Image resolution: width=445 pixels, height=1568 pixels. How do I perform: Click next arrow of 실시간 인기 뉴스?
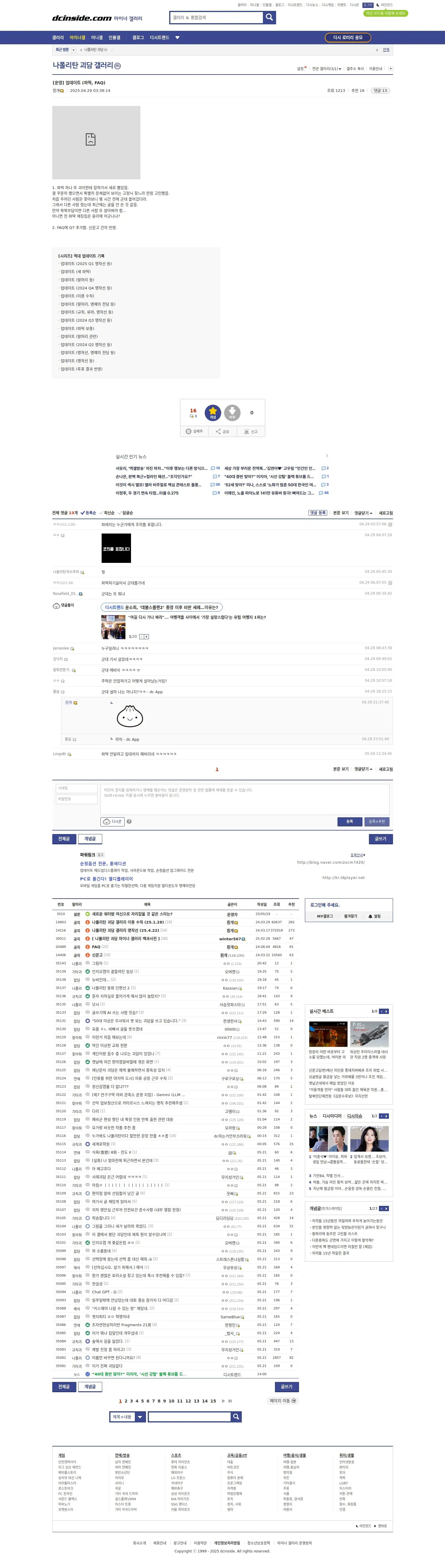coord(327,456)
